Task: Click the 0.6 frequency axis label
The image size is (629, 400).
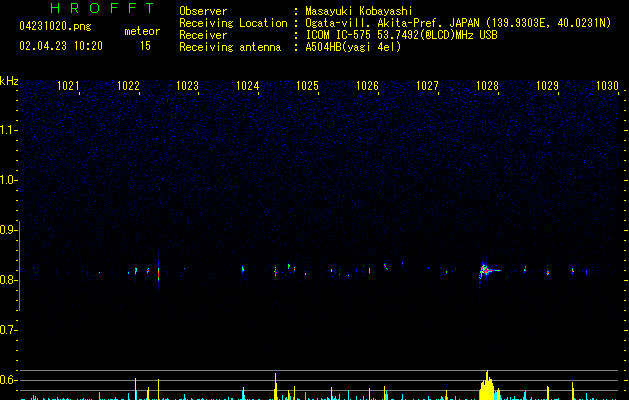Action: 8,380
